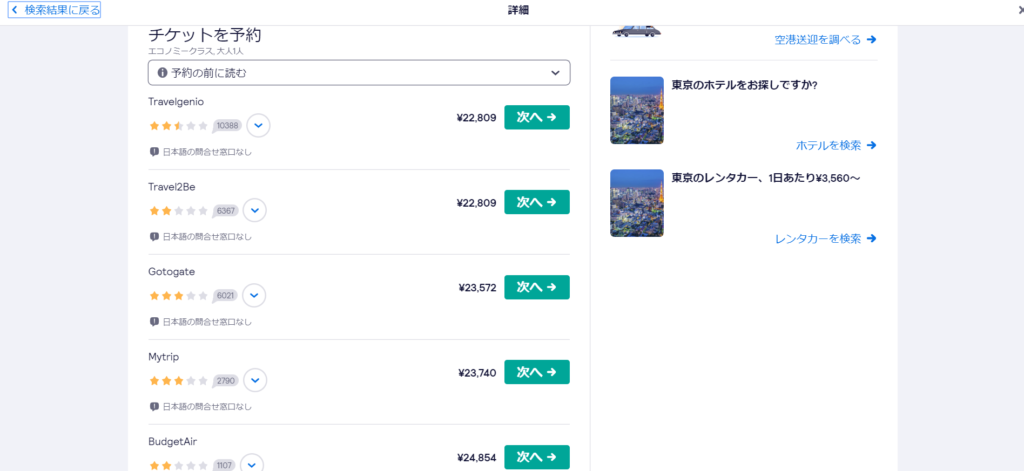Click the speech bubble icon under Gotogate
Viewport: 1024px width, 471px height.
154,321
